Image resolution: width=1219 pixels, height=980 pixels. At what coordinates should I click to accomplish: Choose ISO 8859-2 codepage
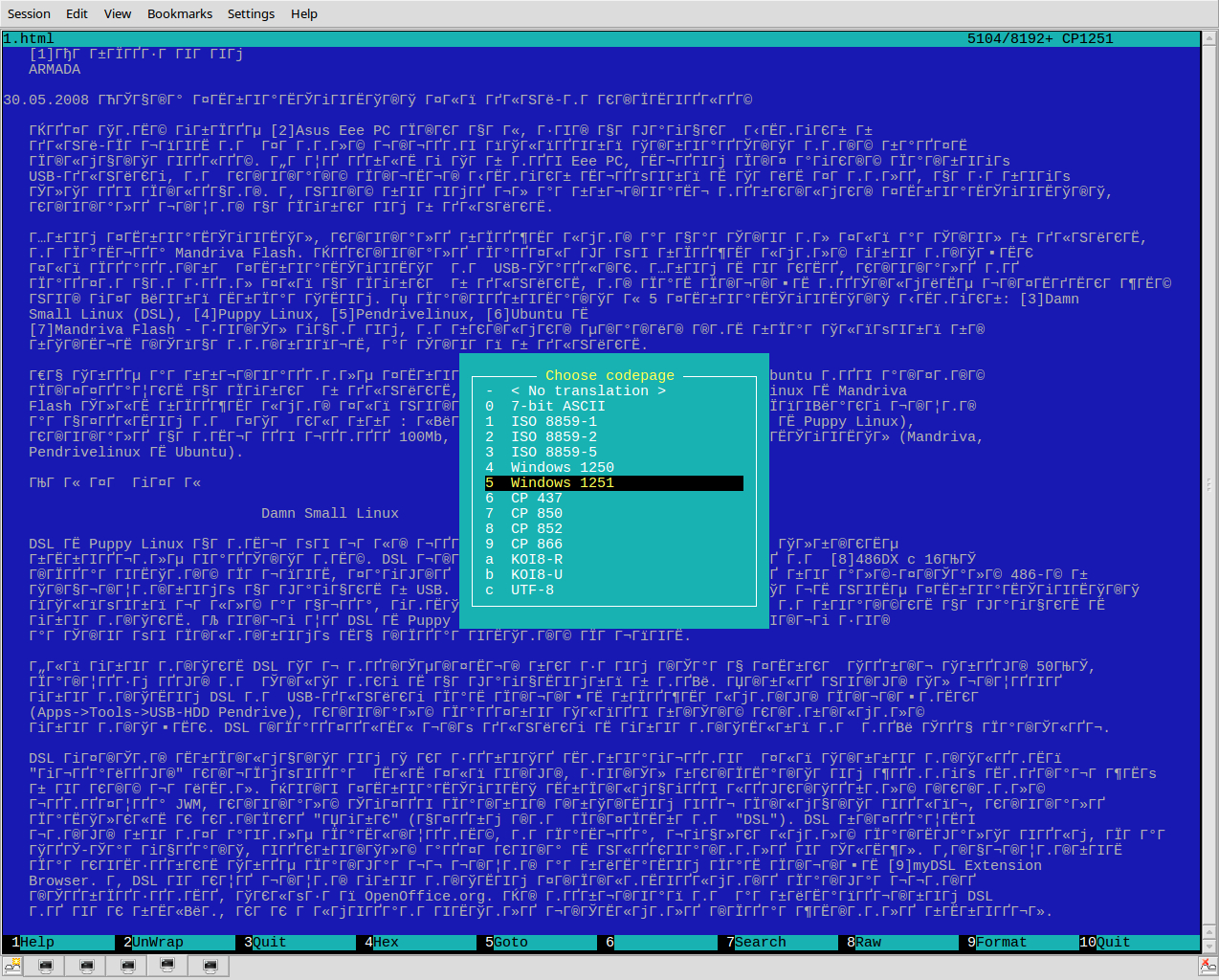613,436
